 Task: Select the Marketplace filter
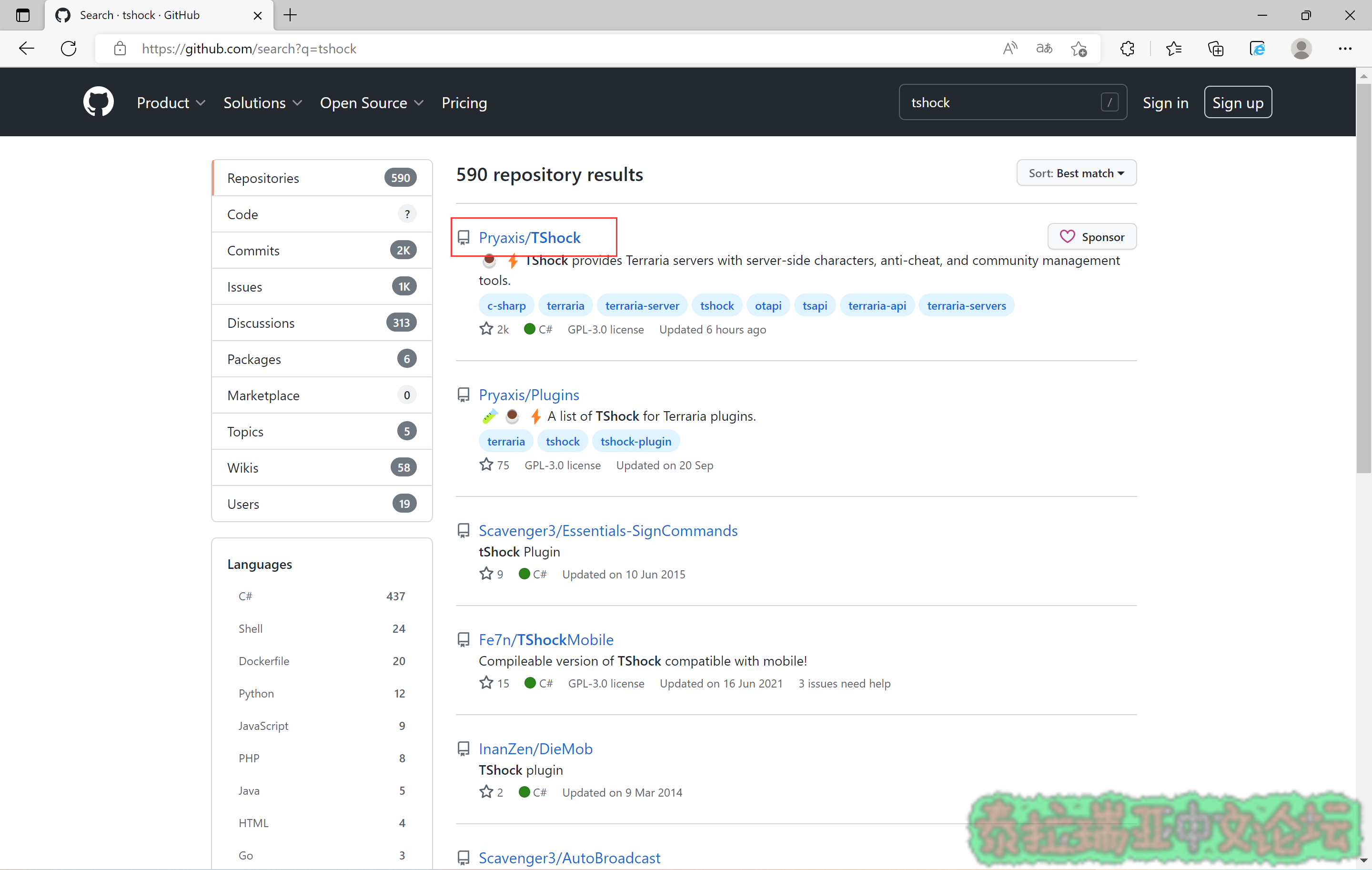pos(322,395)
